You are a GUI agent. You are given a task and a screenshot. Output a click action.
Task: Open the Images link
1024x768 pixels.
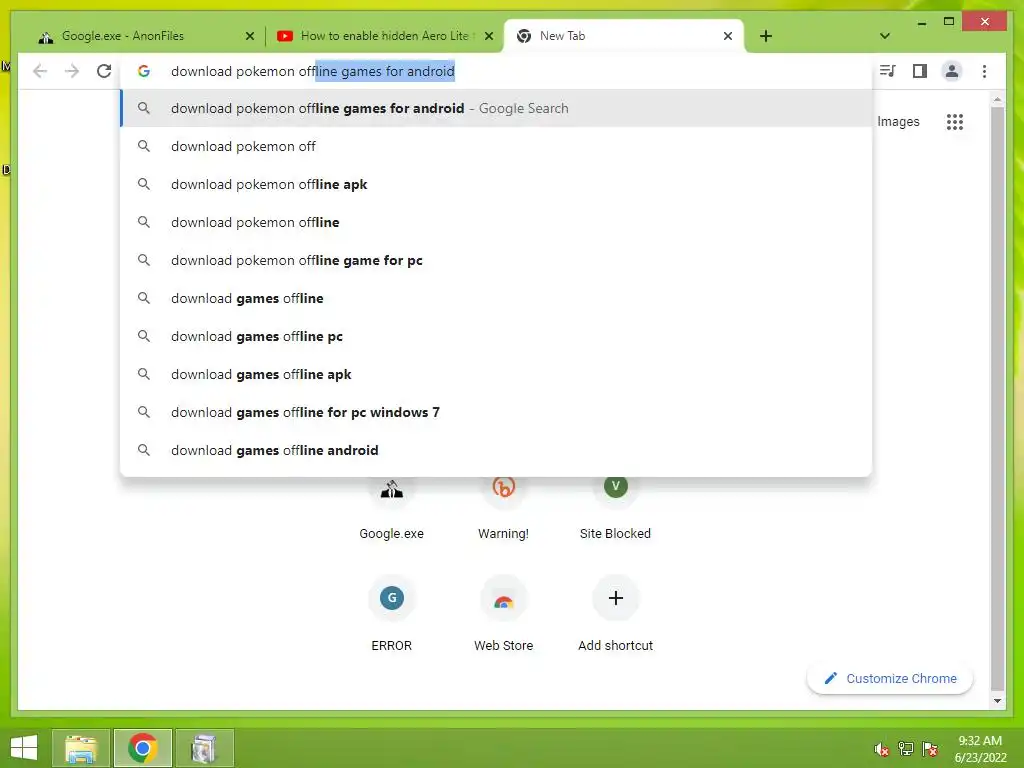click(x=898, y=121)
